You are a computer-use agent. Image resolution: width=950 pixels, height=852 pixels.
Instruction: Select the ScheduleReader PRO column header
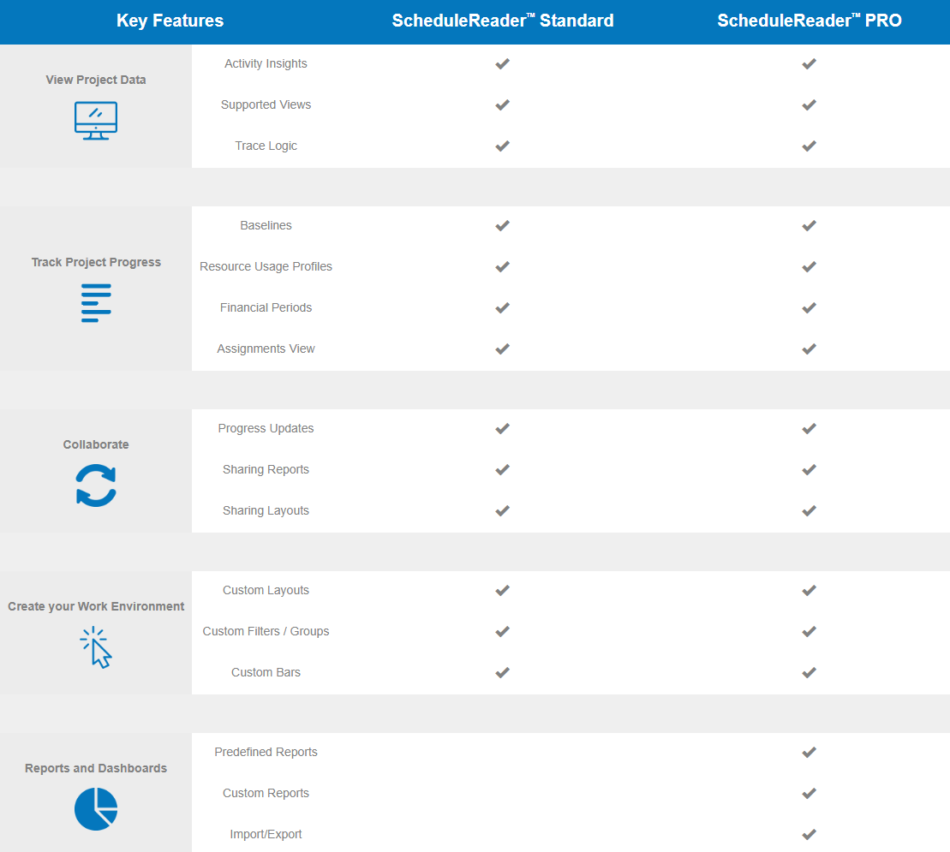pyautogui.click(x=809, y=21)
